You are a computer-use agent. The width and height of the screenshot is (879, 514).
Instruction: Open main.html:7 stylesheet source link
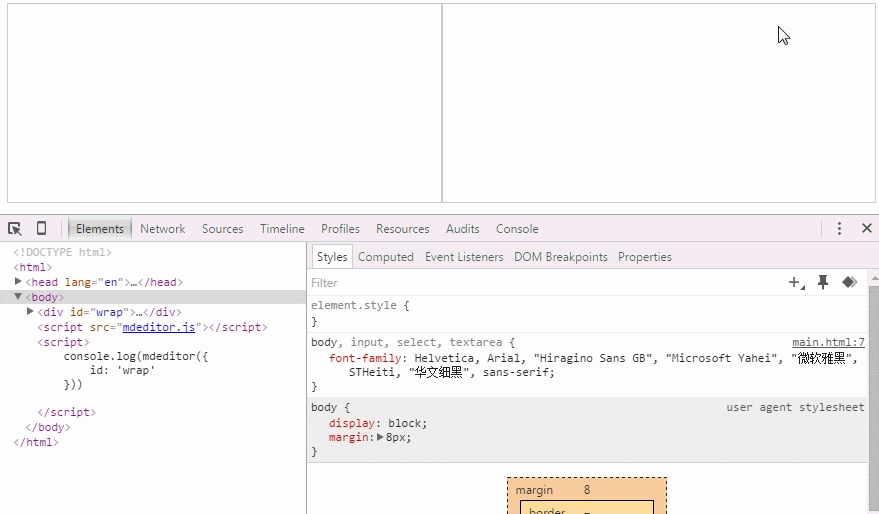[828, 342]
